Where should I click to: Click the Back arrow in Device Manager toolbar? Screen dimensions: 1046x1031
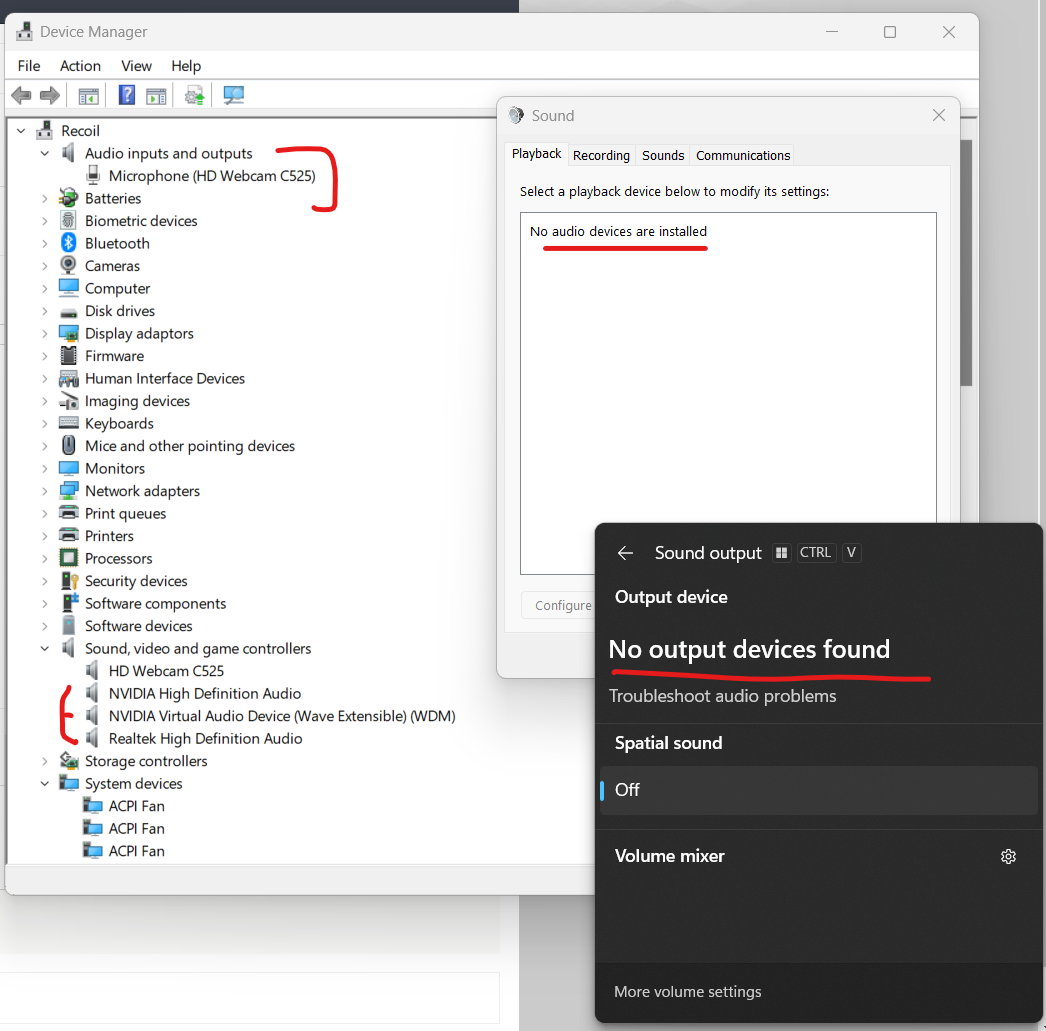point(21,95)
